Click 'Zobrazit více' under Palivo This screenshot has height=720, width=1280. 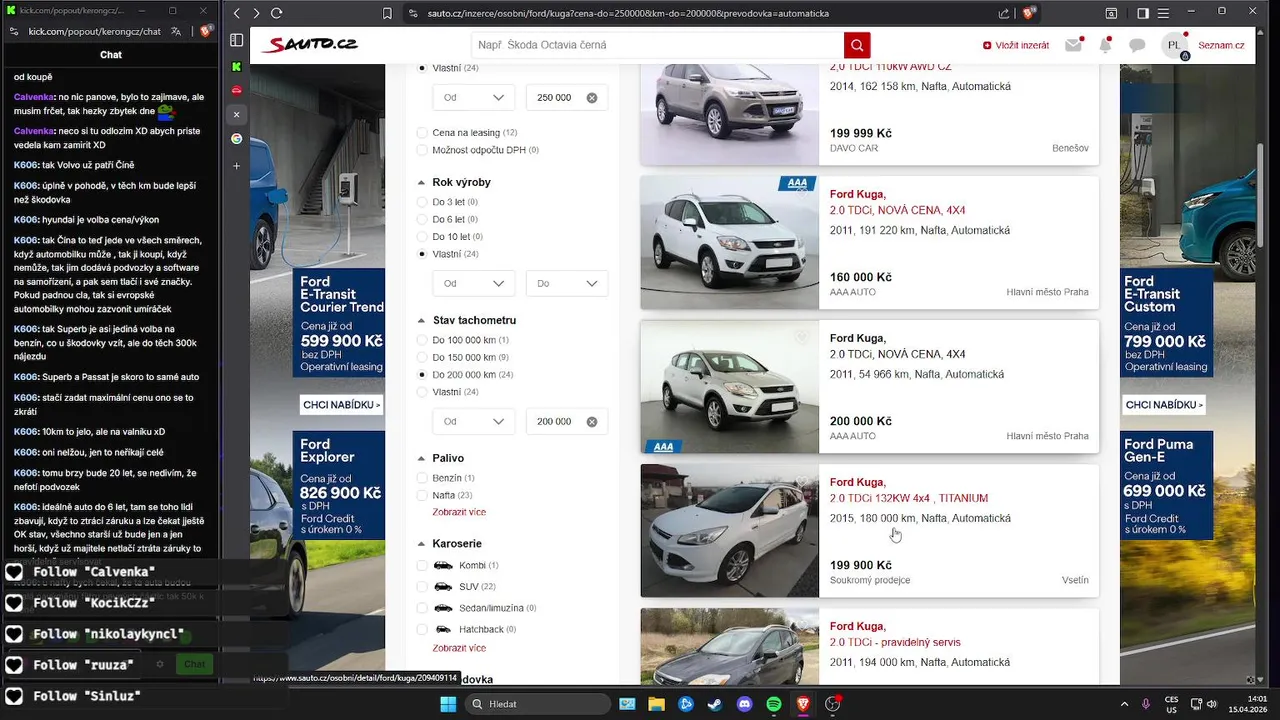[x=459, y=512]
